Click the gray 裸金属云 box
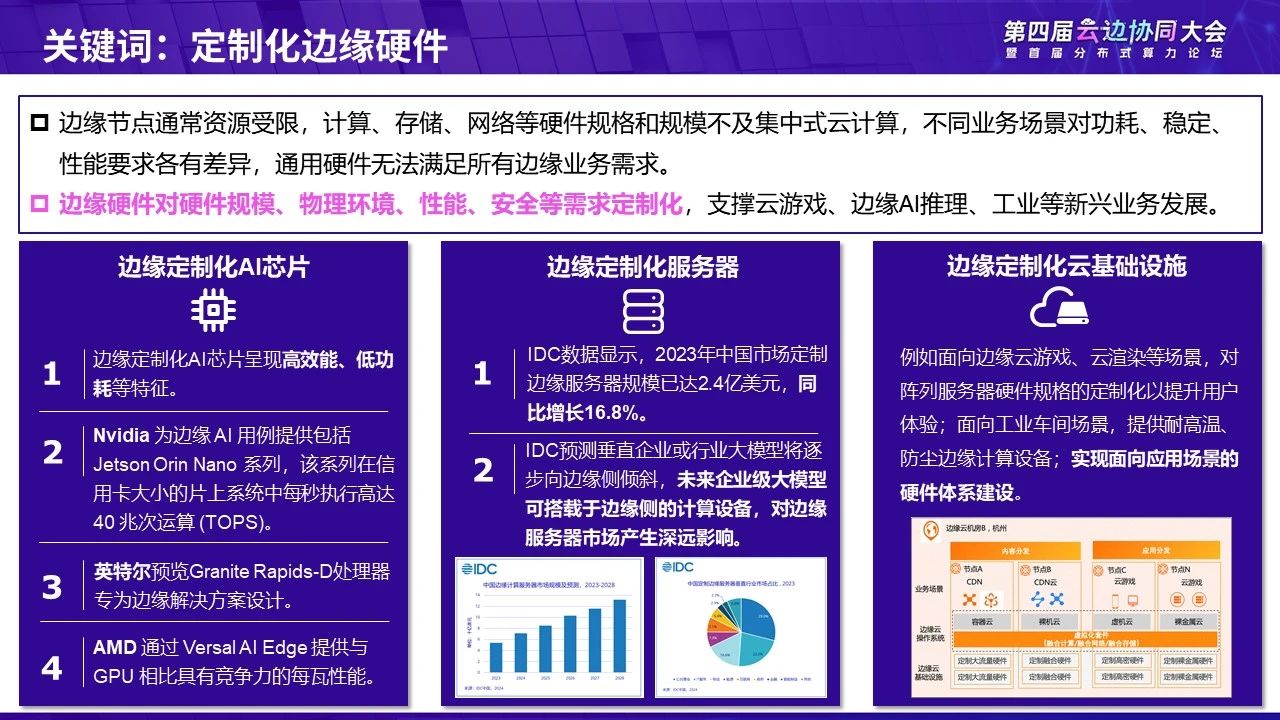This screenshot has height=720, width=1280. (1188, 621)
